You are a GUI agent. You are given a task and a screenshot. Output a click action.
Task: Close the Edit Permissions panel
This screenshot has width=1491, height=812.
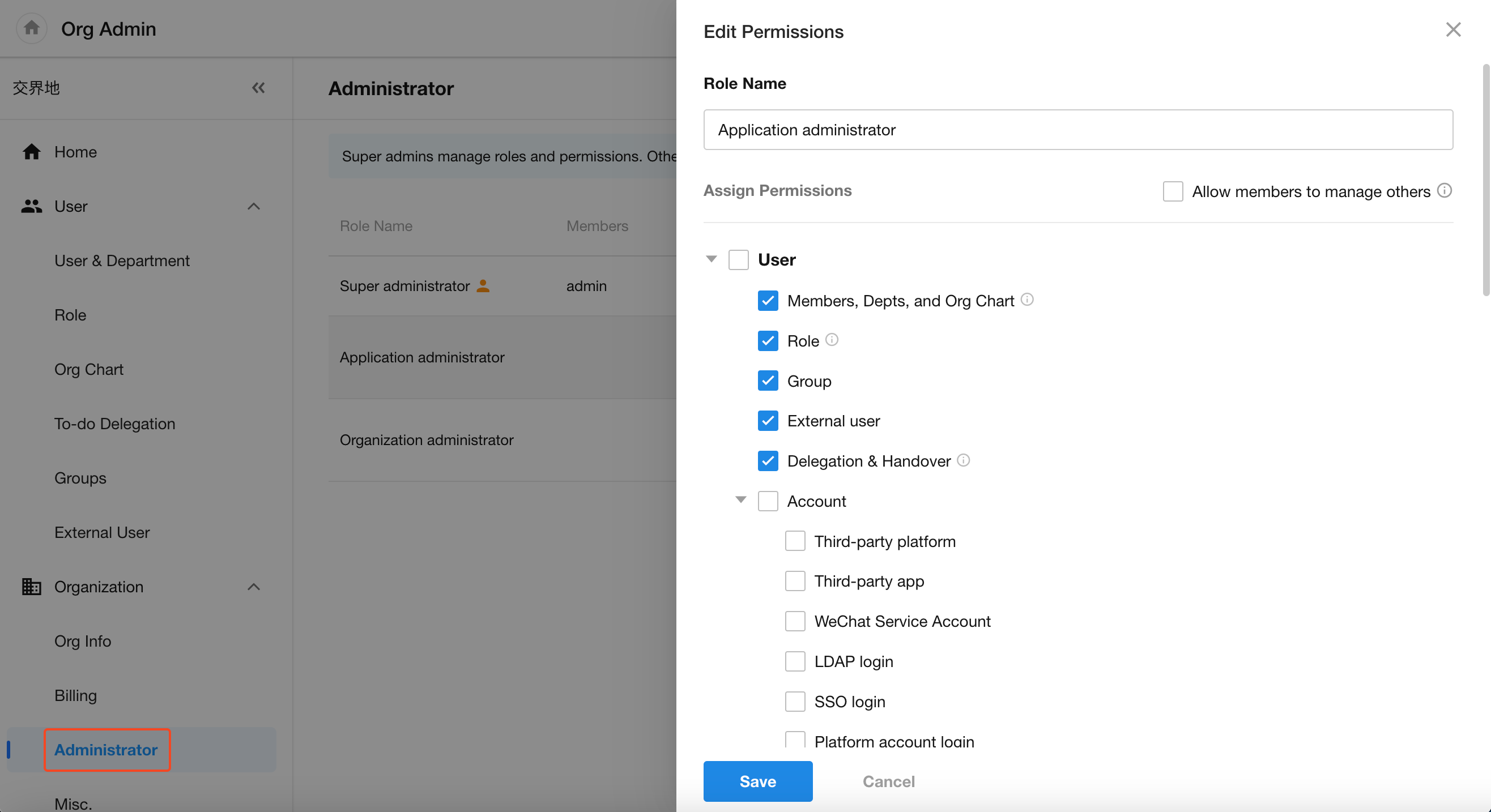pos(1453,29)
